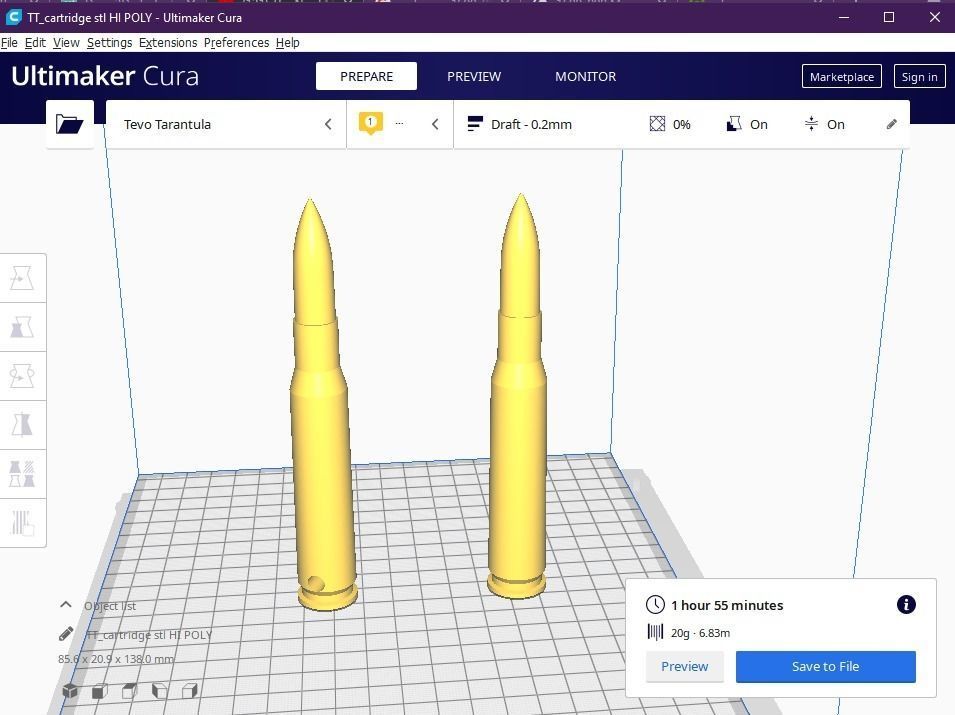Click the Cura app icon in title bar
Image resolution: width=955 pixels, height=715 pixels.
click(13, 17)
